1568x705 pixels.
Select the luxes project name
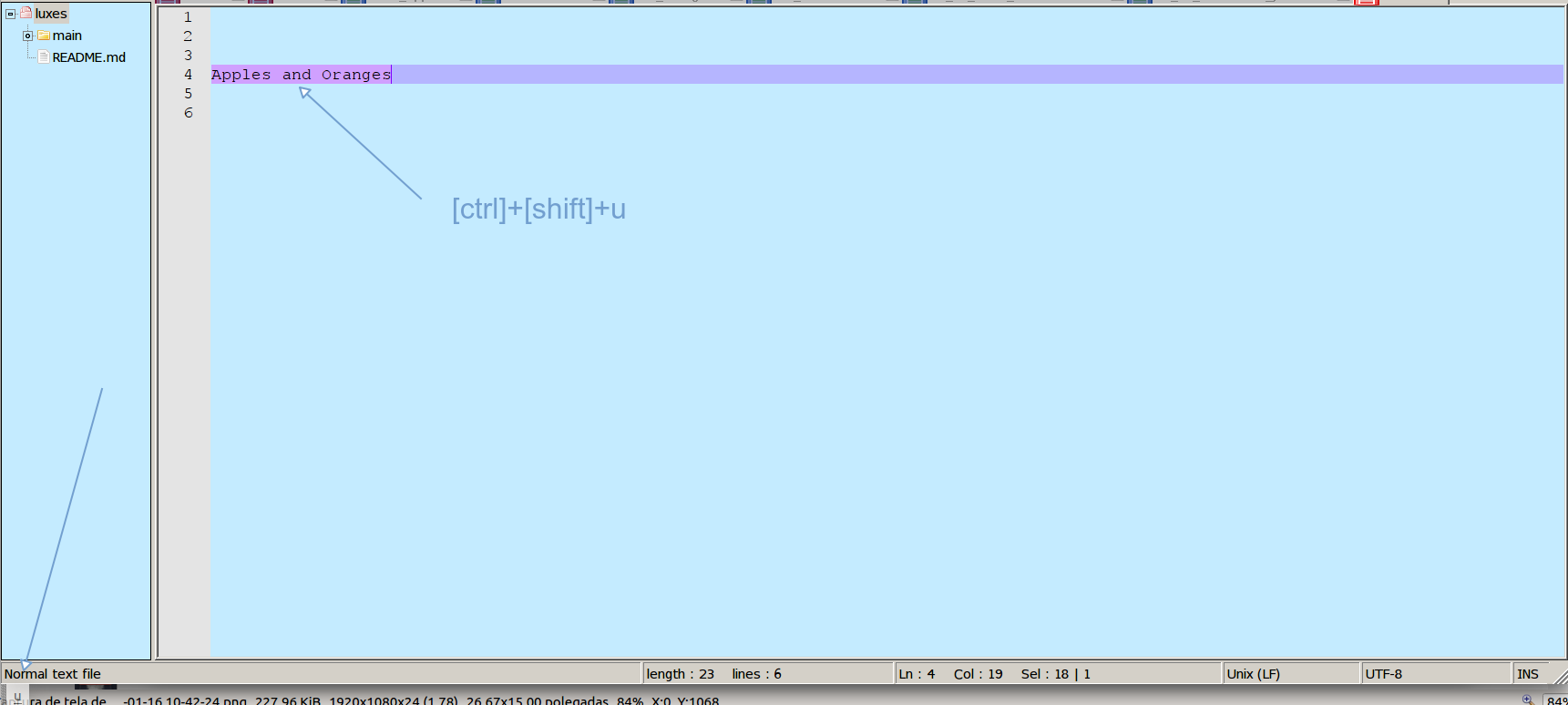coord(51,14)
